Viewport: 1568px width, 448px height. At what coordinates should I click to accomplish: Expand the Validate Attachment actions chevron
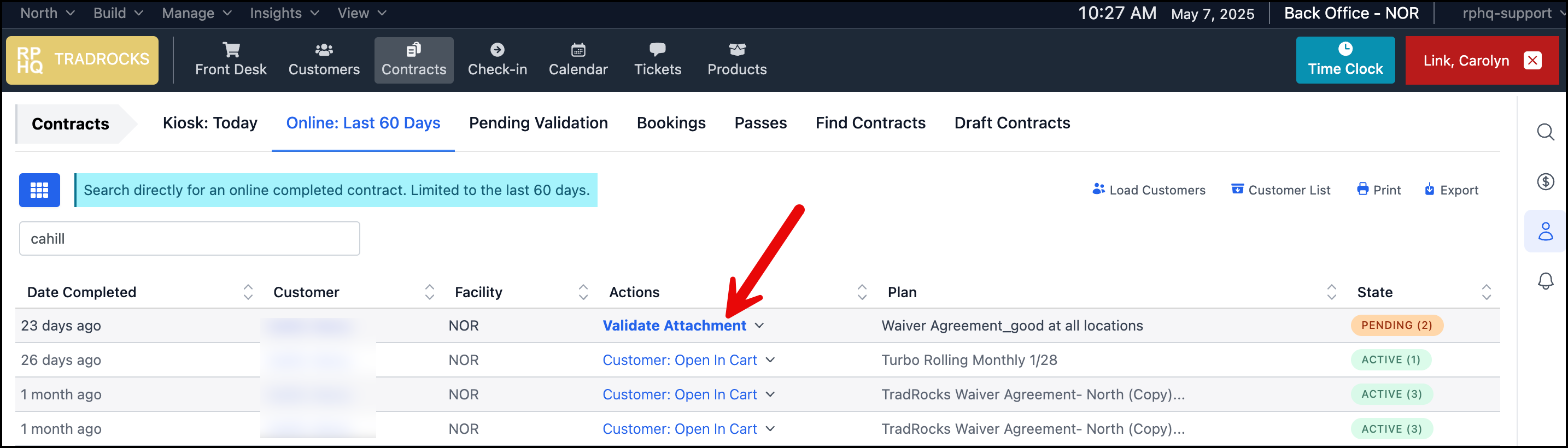coord(759,326)
